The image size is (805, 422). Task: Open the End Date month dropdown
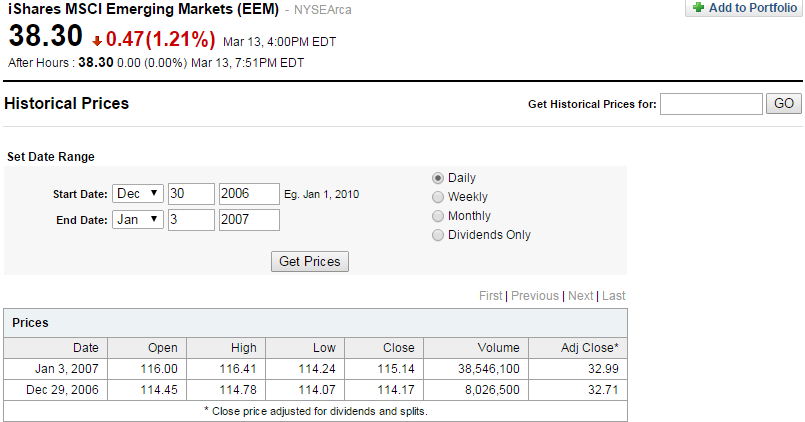pyautogui.click(x=138, y=220)
